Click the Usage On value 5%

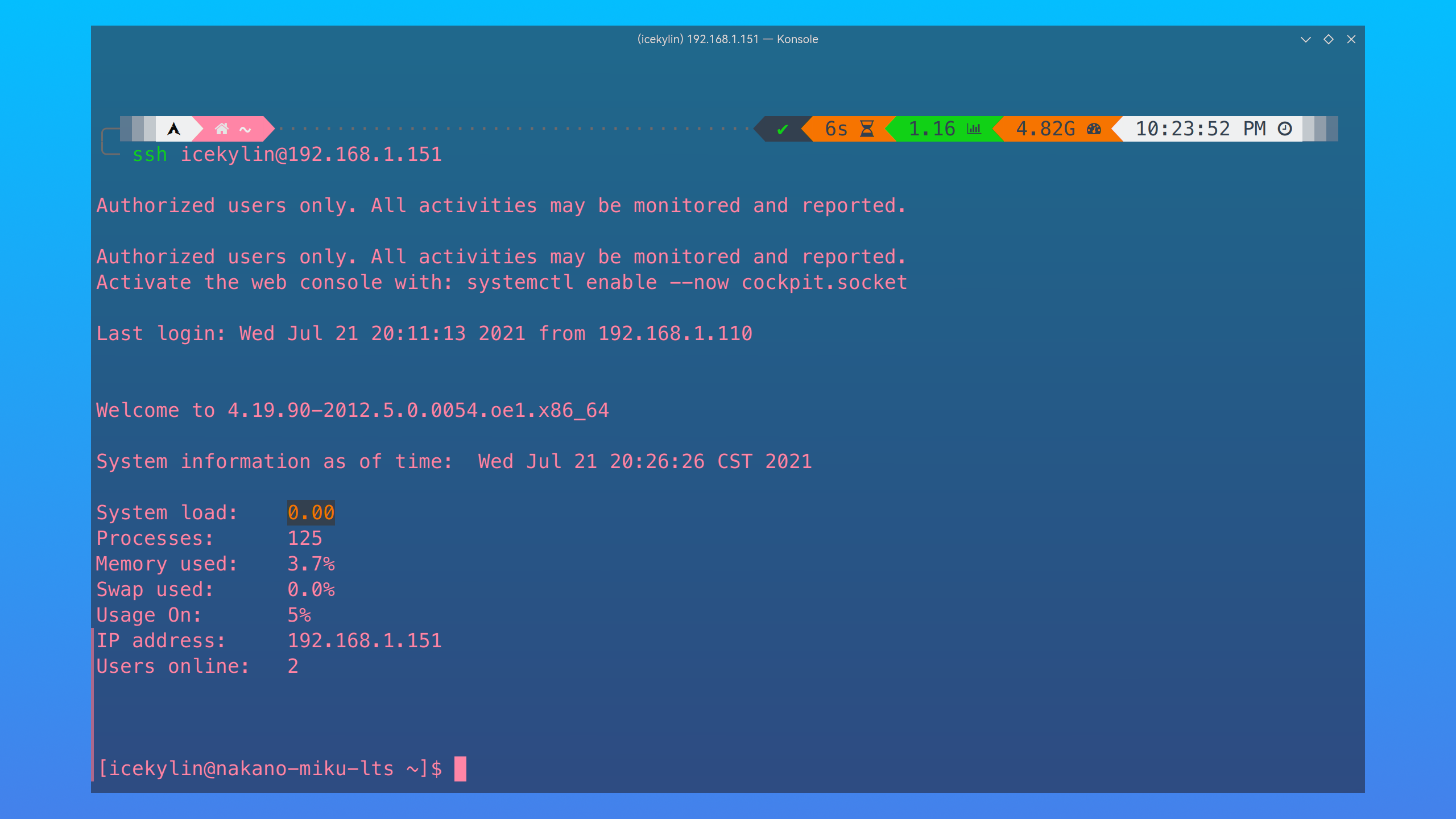click(299, 615)
